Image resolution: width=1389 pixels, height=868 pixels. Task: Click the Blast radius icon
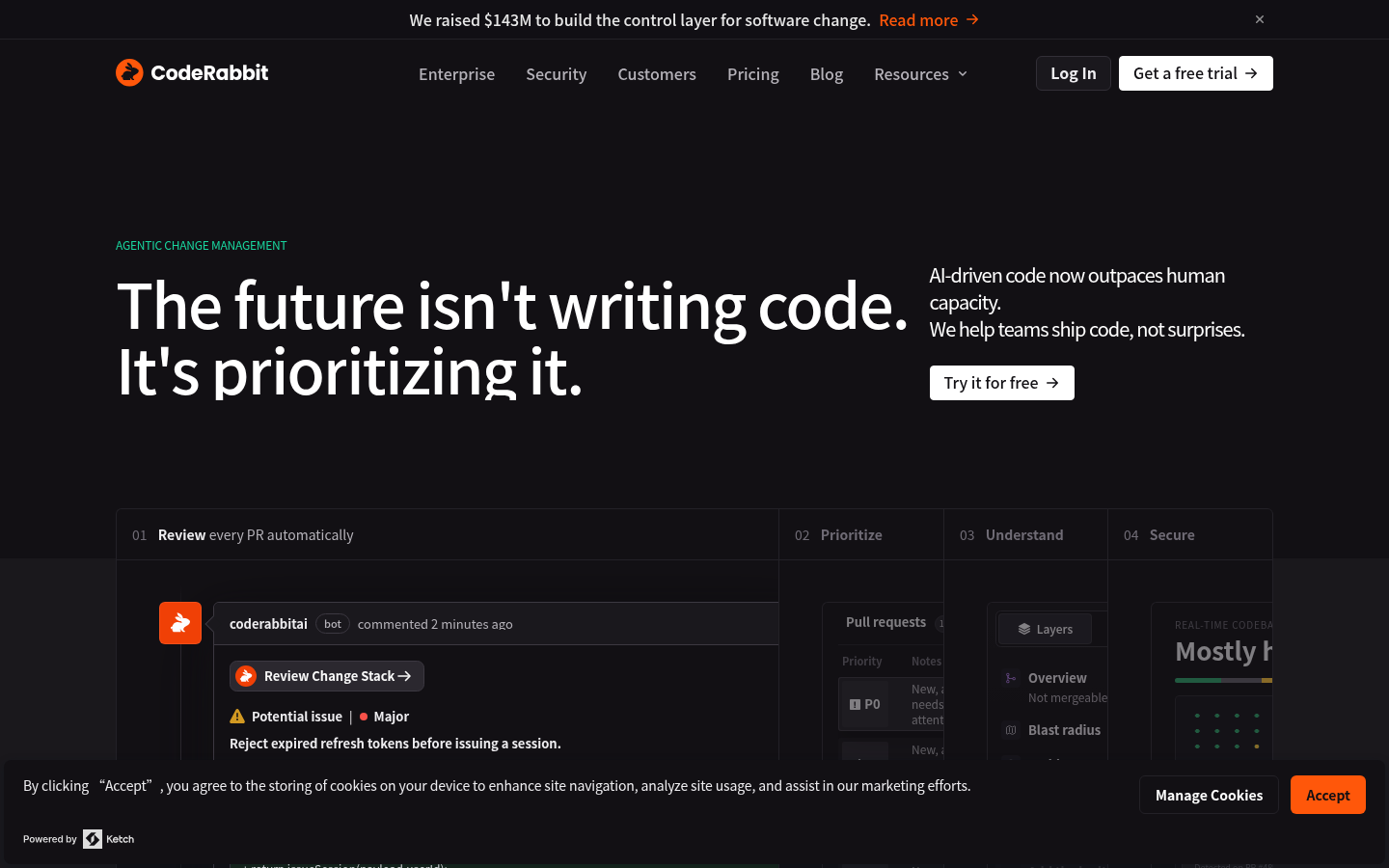[x=1011, y=730]
